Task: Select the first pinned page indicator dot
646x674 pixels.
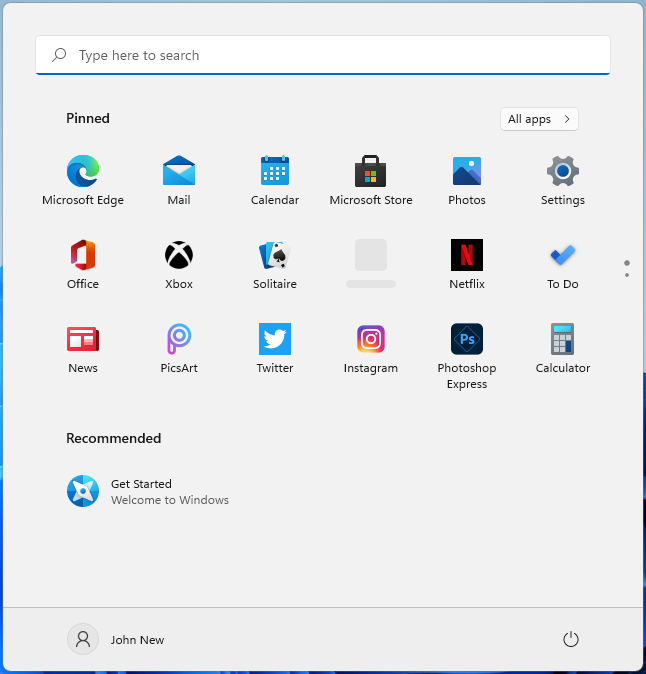Action: (x=627, y=263)
